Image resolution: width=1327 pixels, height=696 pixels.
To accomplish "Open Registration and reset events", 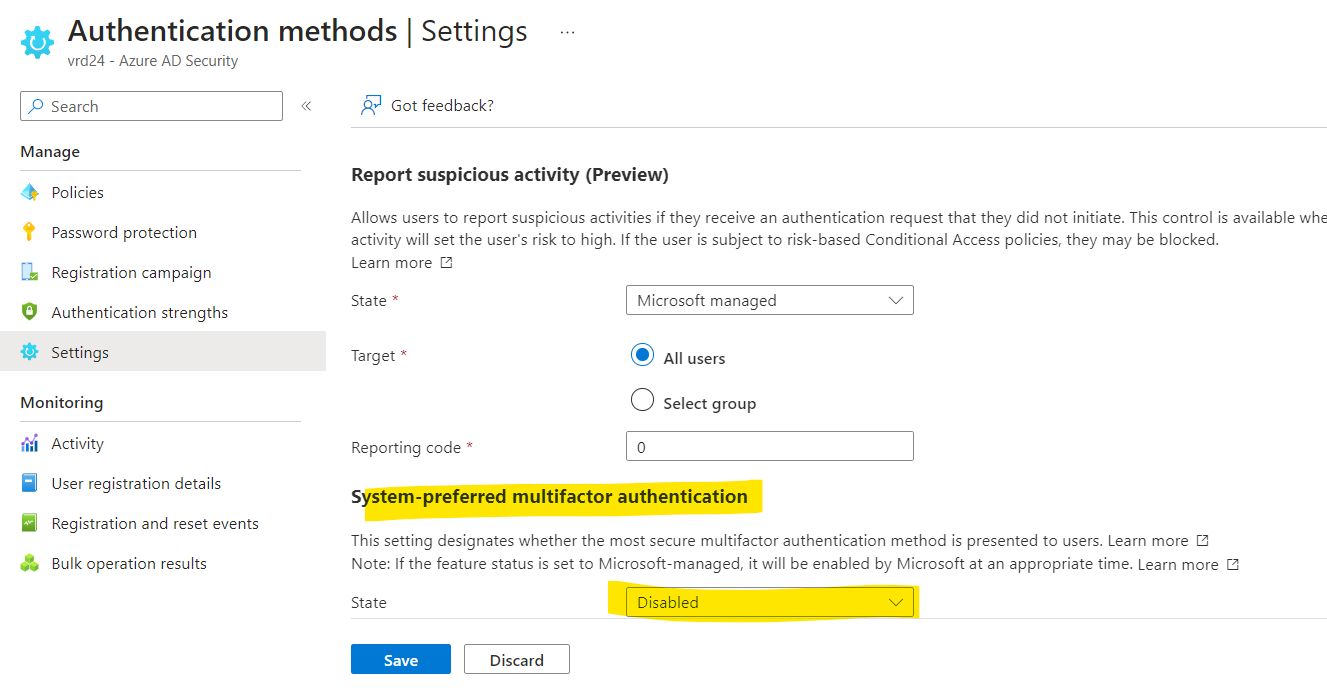I will (x=154, y=523).
